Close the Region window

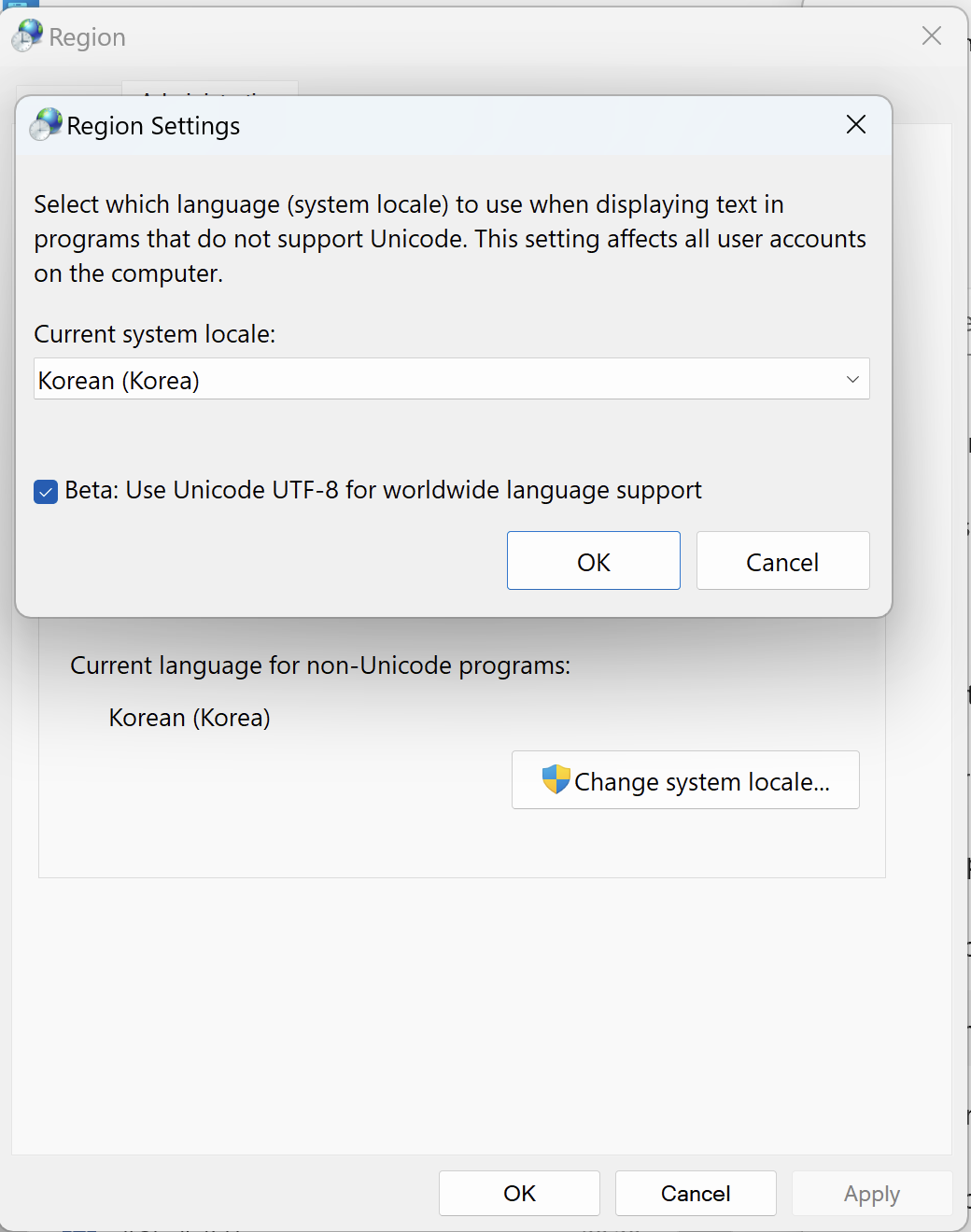[x=931, y=35]
